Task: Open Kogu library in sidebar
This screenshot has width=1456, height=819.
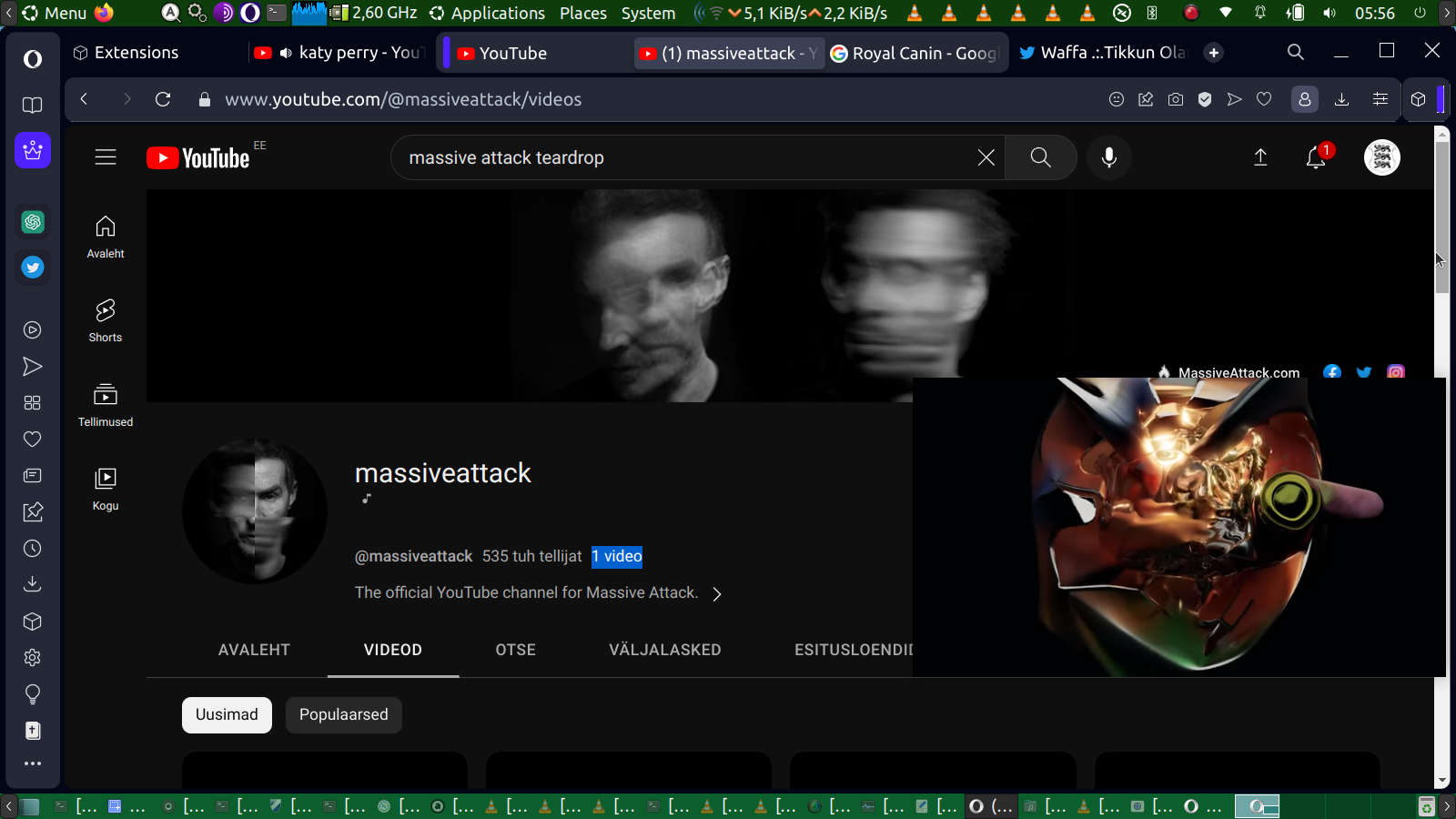Action: (106, 489)
